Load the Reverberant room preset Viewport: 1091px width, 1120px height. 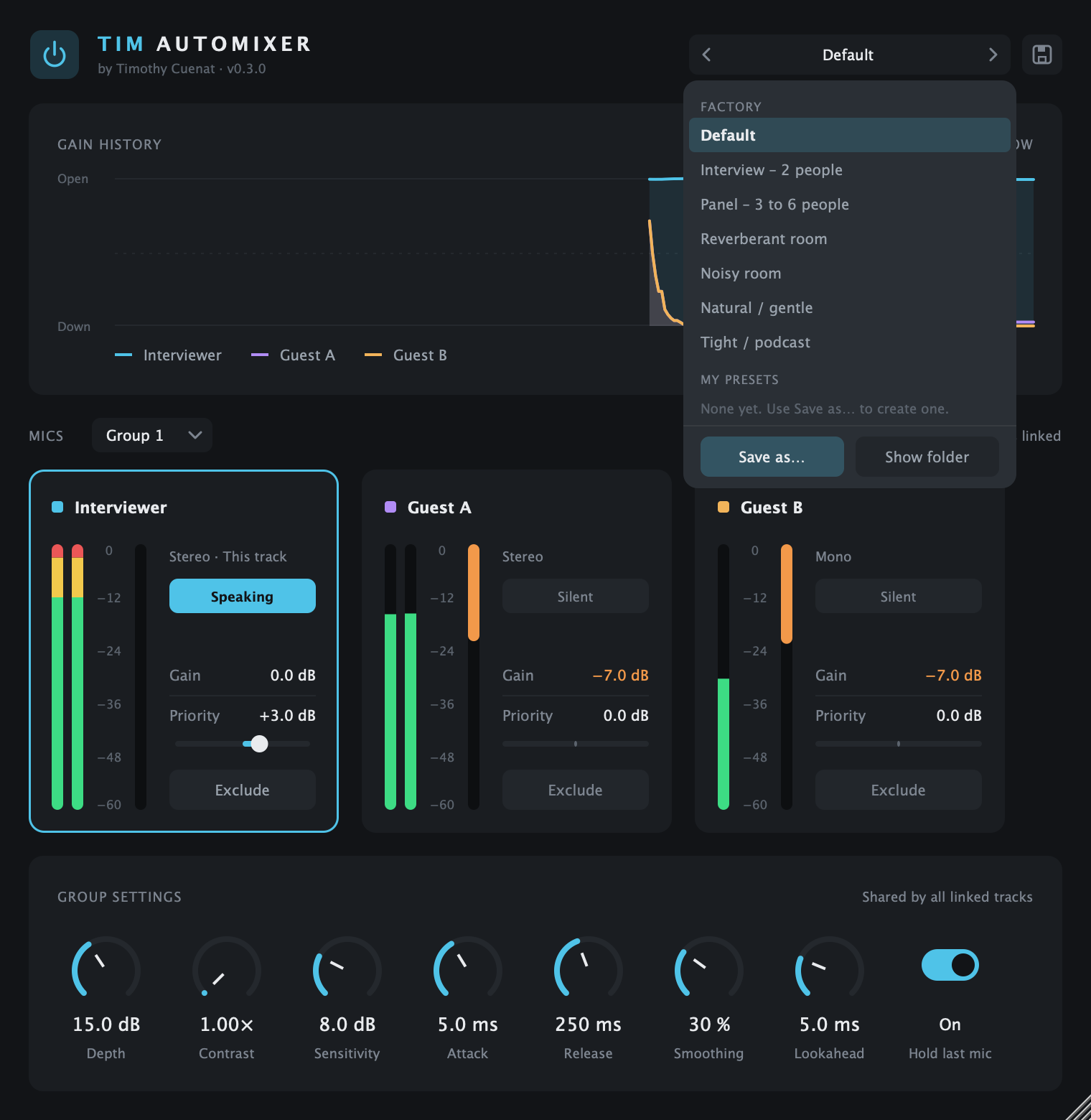click(850, 238)
